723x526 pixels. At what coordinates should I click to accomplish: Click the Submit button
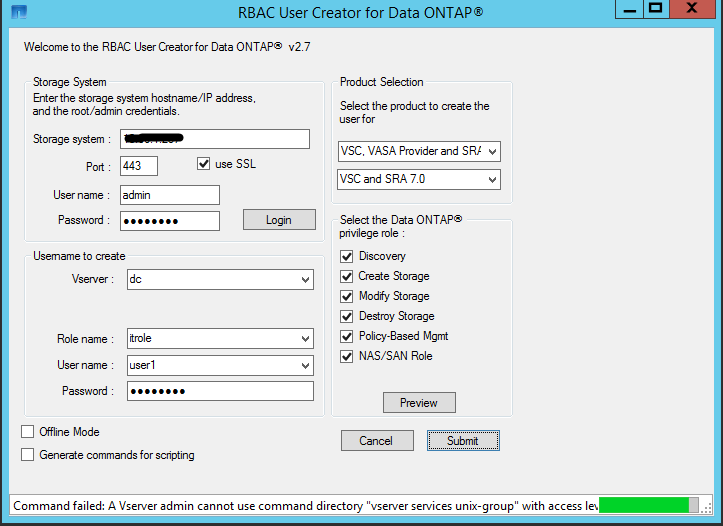pyautogui.click(x=463, y=441)
